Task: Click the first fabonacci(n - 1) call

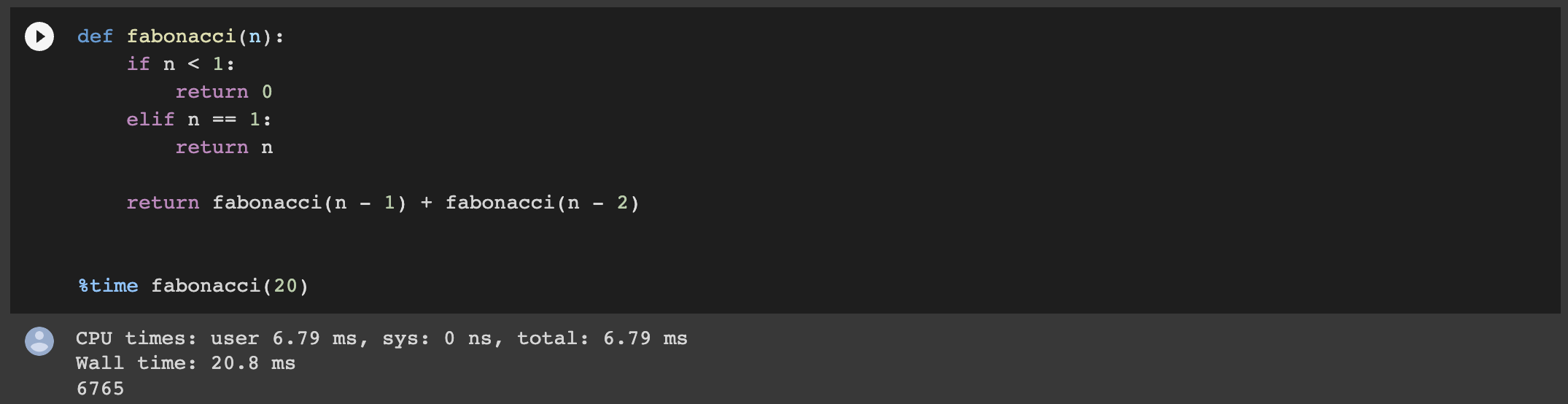Action: [x=309, y=203]
